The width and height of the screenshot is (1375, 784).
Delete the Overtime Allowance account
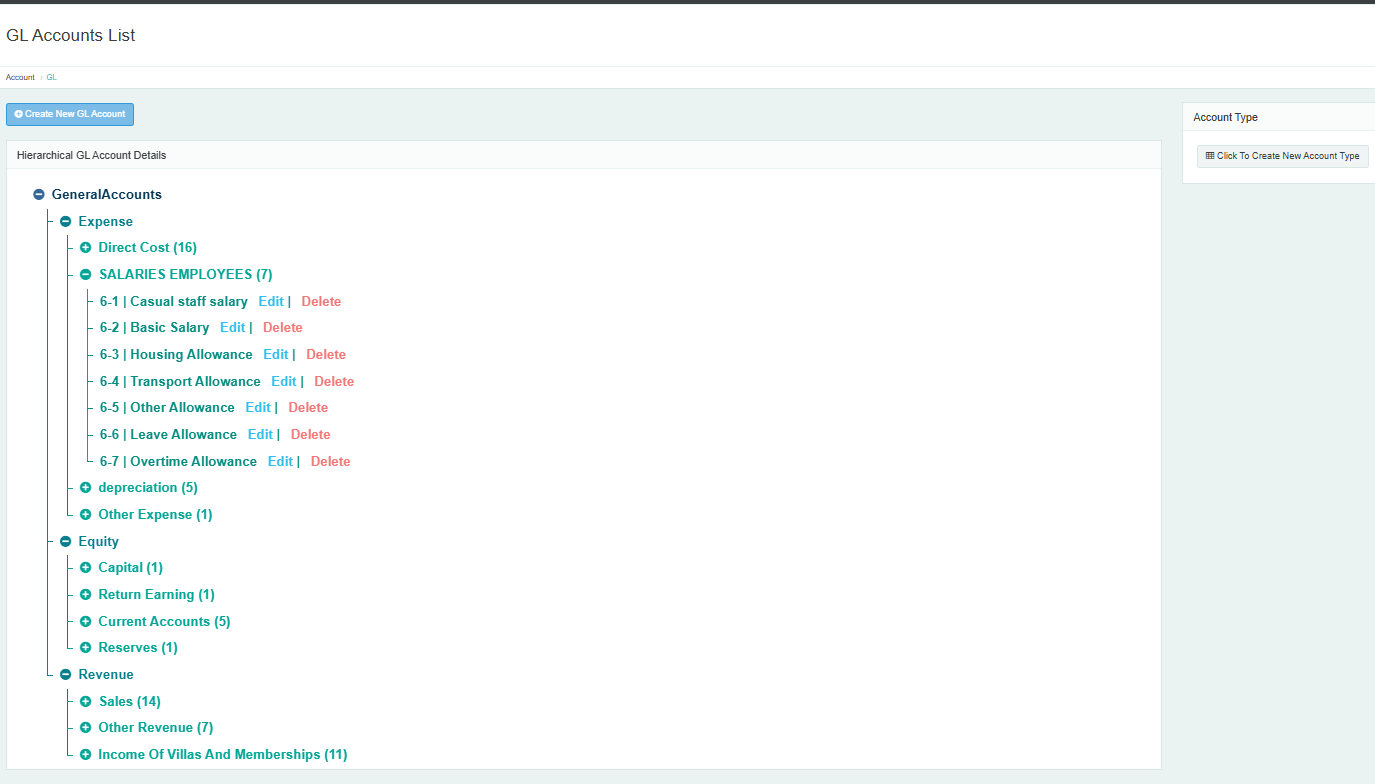(330, 462)
